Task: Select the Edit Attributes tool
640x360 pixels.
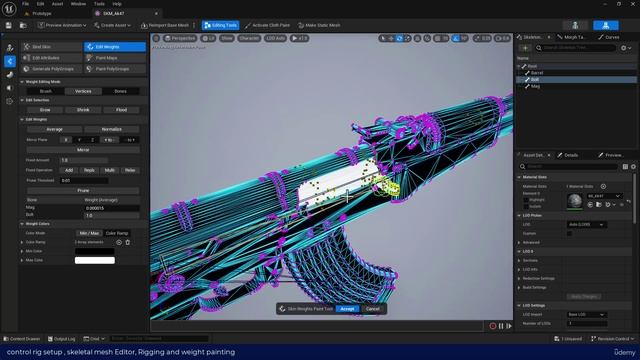Action: point(52,58)
